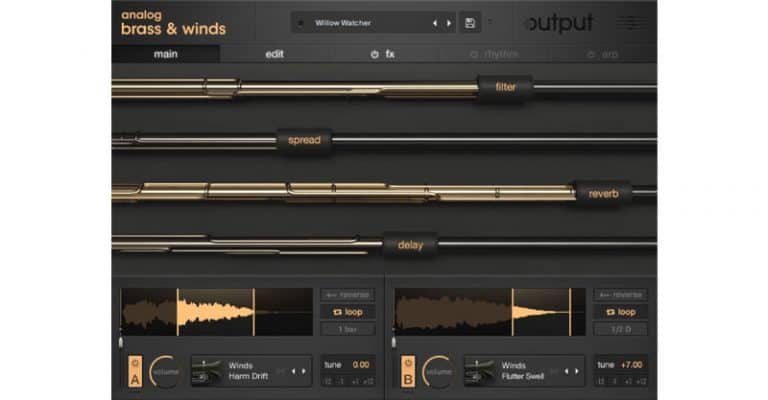The height and width of the screenshot is (400, 768).
Task: Click the spread macro slider handle
Action: pyautogui.click(x=304, y=141)
